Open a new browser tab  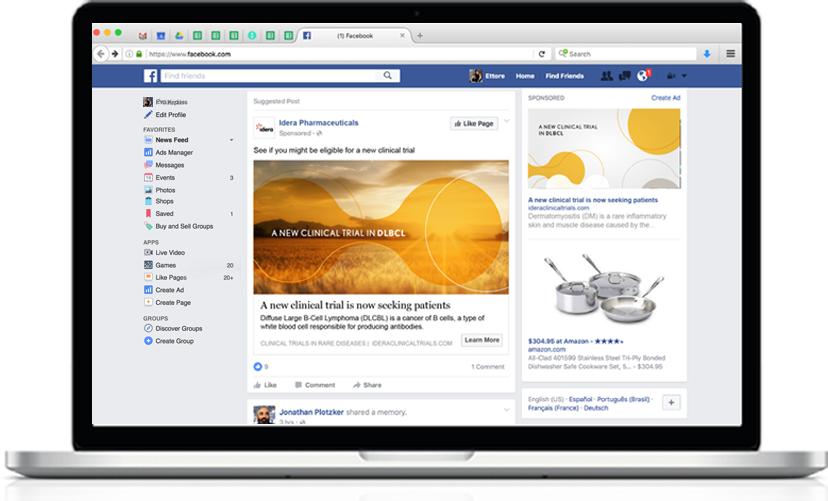(420, 36)
